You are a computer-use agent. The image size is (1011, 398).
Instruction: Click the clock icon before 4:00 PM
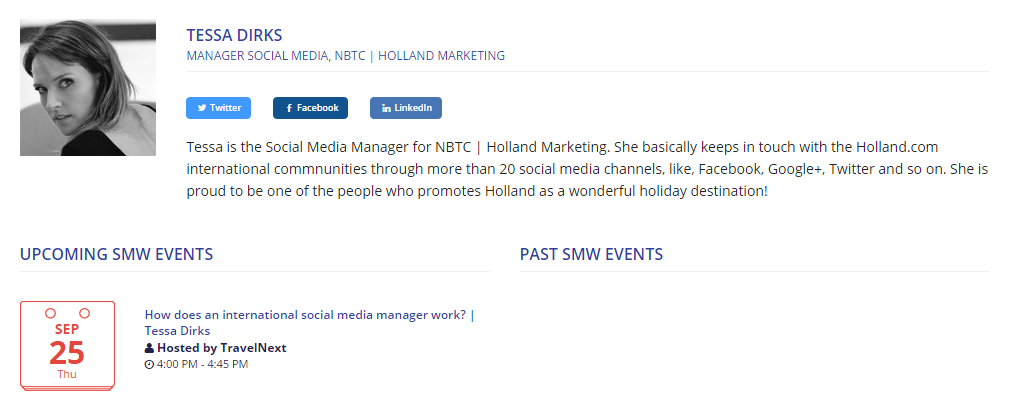pyautogui.click(x=149, y=364)
